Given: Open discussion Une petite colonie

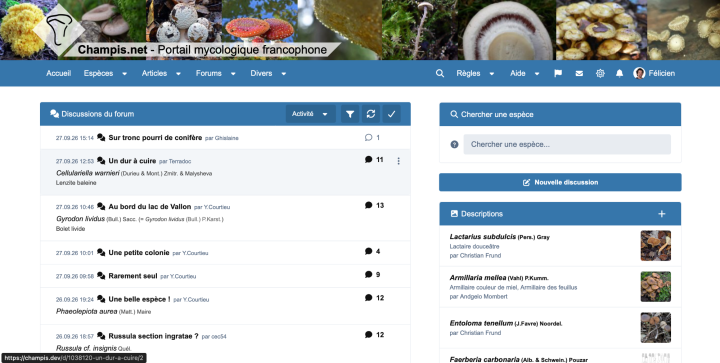Looking at the screenshot, I should 139,252.
